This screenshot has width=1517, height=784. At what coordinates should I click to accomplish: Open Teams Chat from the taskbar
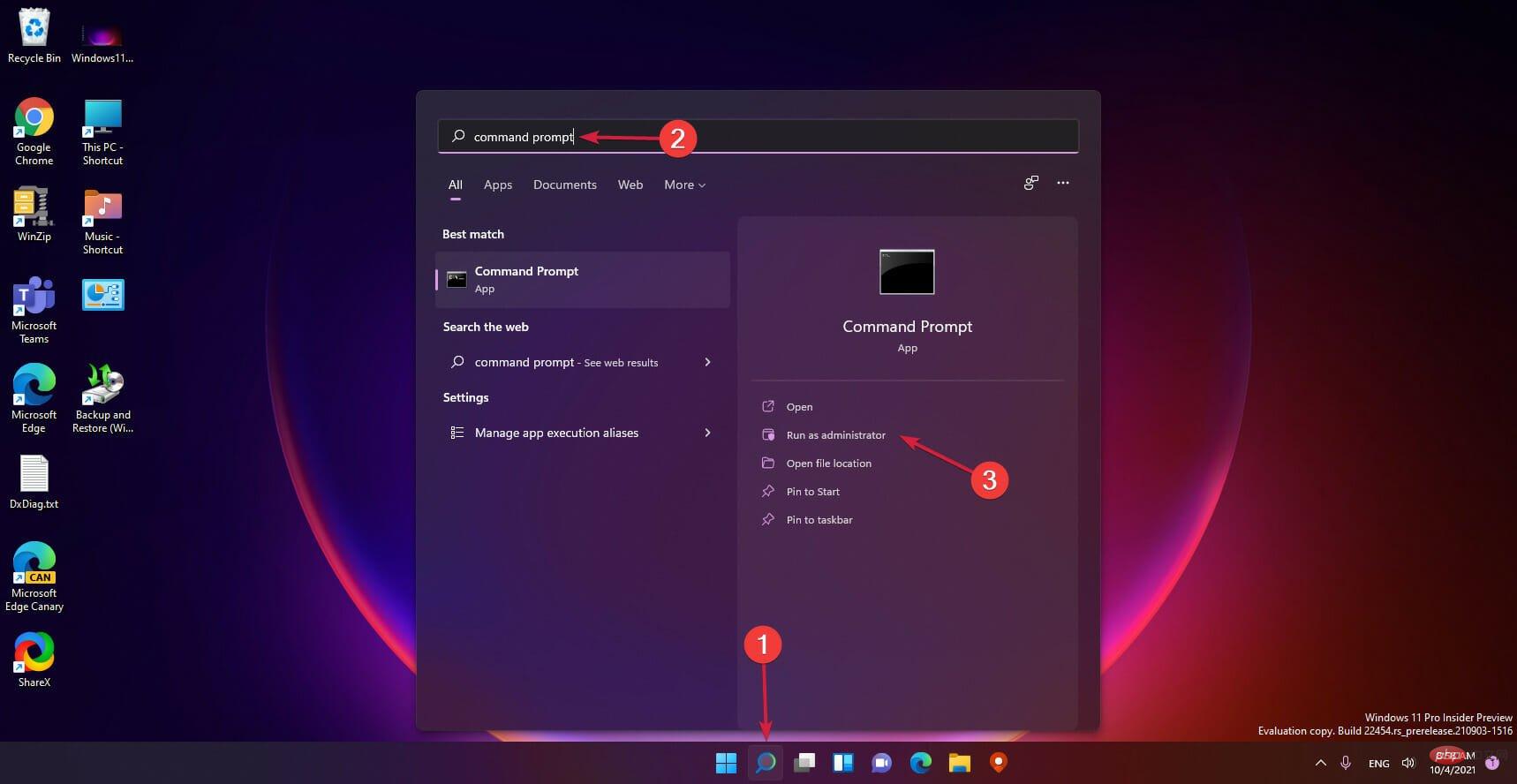click(881, 763)
